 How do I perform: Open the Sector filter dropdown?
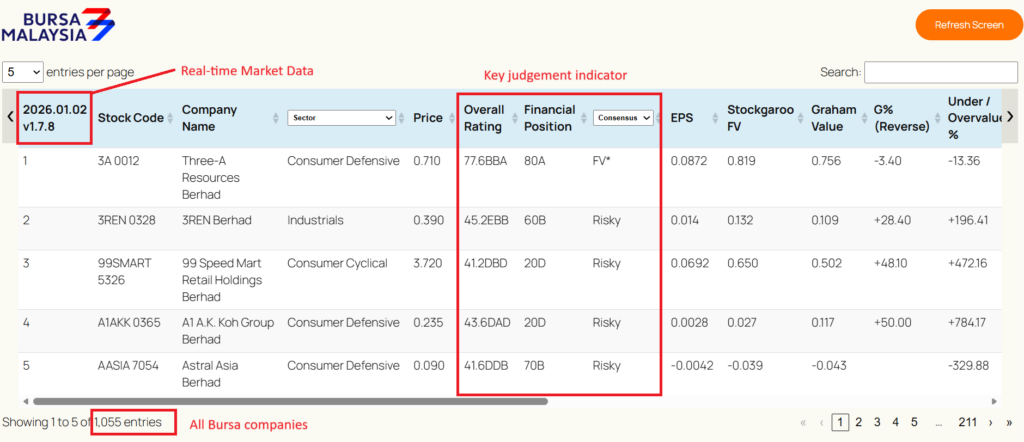[x=341, y=118]
